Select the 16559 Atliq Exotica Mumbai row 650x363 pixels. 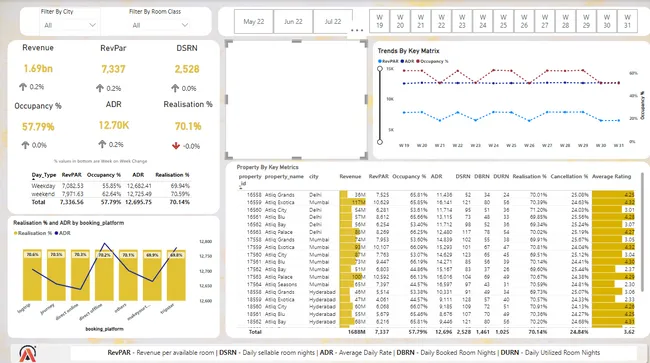pyautogui.click(x=437, y=203)
